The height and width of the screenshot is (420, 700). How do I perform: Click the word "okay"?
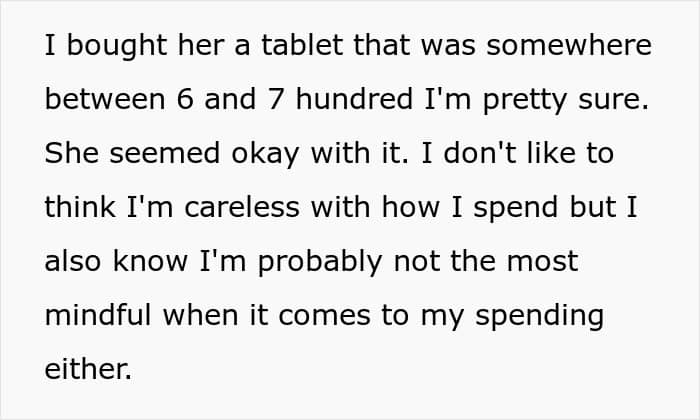255,154
